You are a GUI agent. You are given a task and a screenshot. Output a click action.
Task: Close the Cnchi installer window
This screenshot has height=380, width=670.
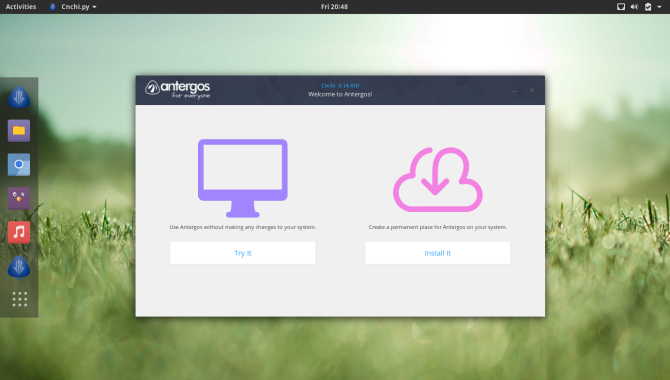pos(532,90)
